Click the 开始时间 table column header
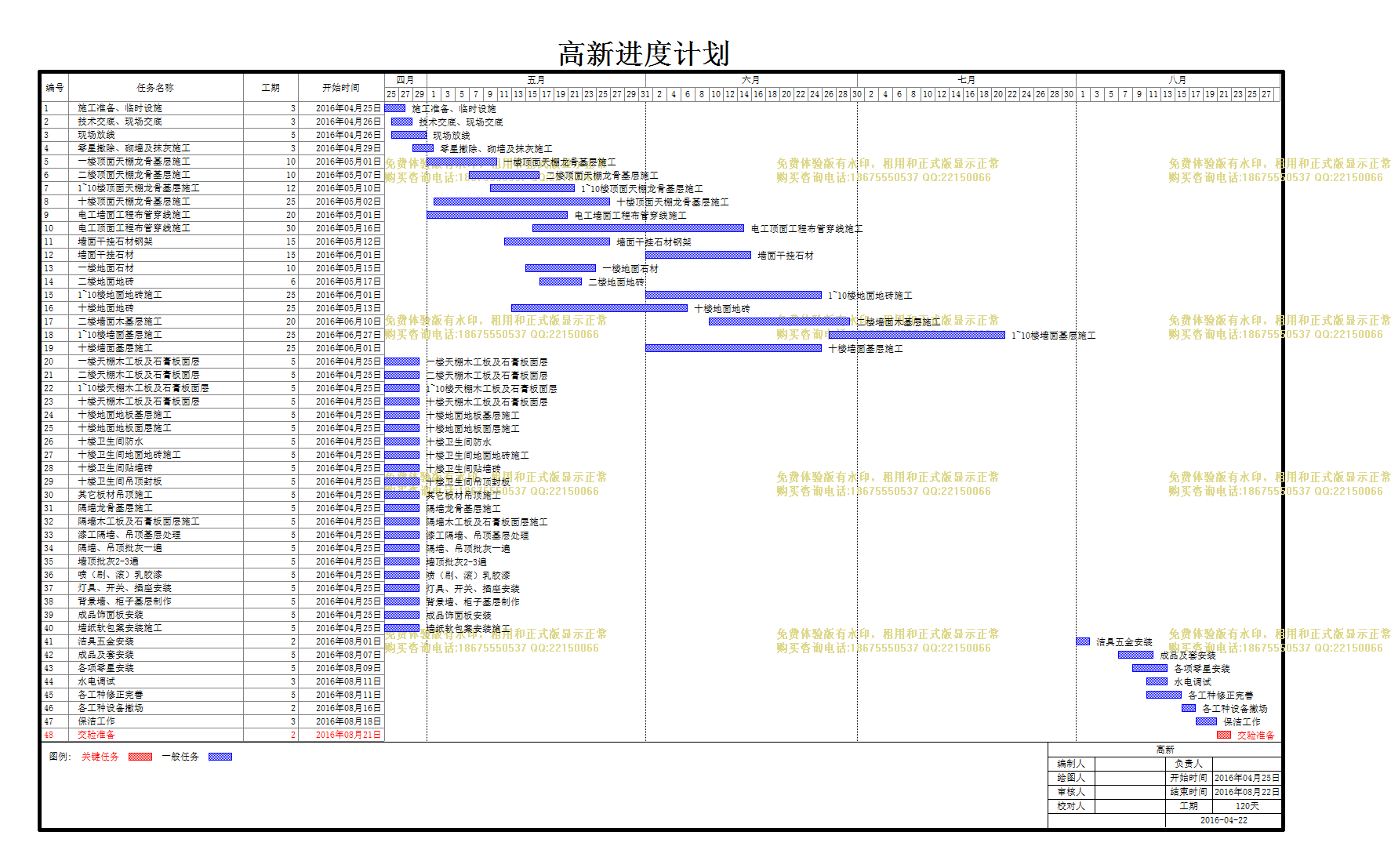1391x868 pixels. (341, 88)
